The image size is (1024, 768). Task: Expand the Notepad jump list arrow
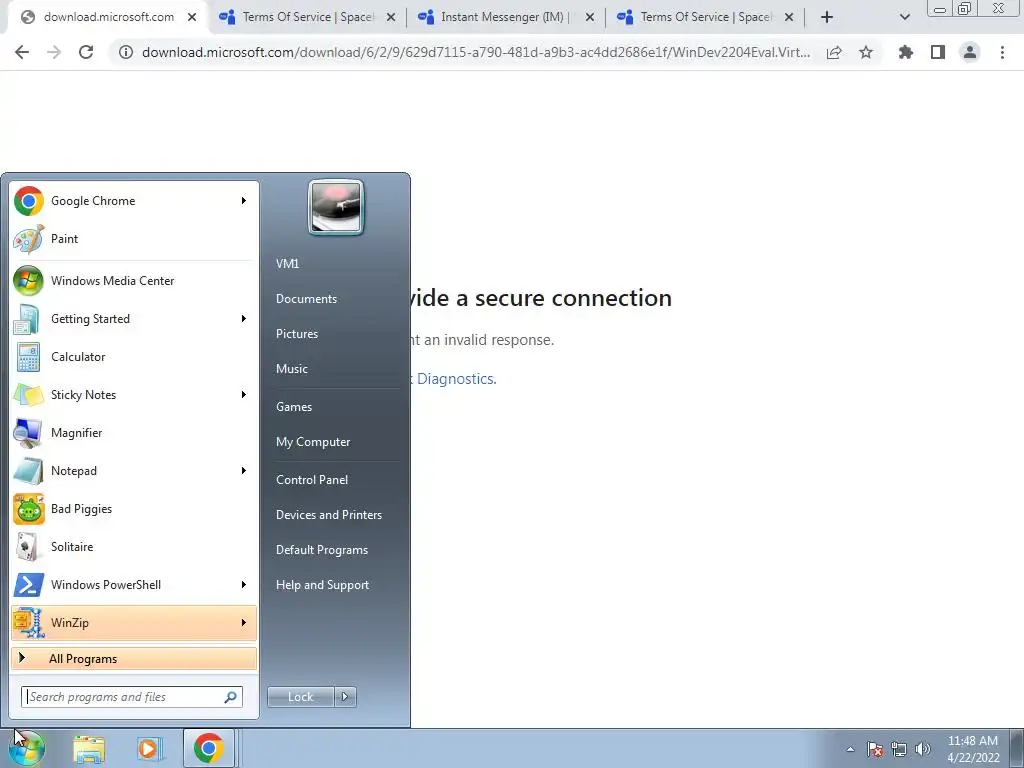pyautogui.click(x=244, y=471)
